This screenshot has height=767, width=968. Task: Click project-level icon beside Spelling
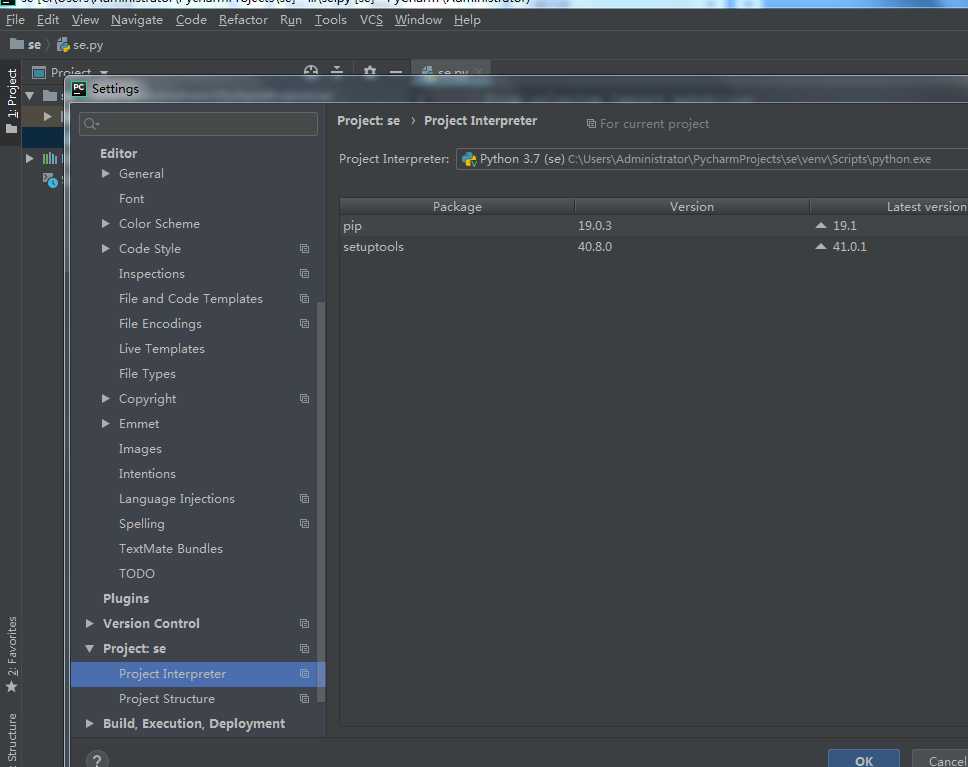click(304, 524)
